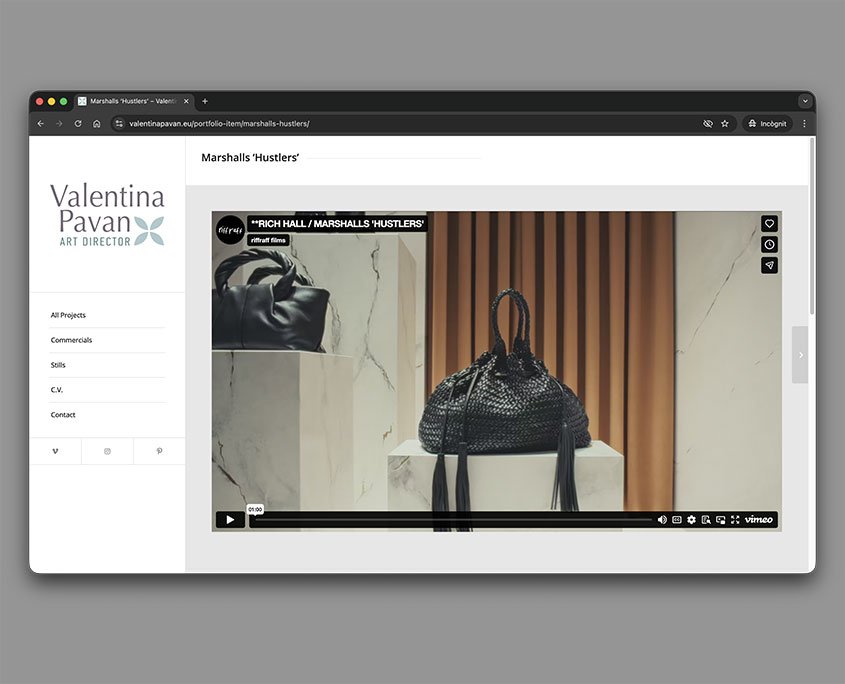Open the Contact page link

(63, 415)
